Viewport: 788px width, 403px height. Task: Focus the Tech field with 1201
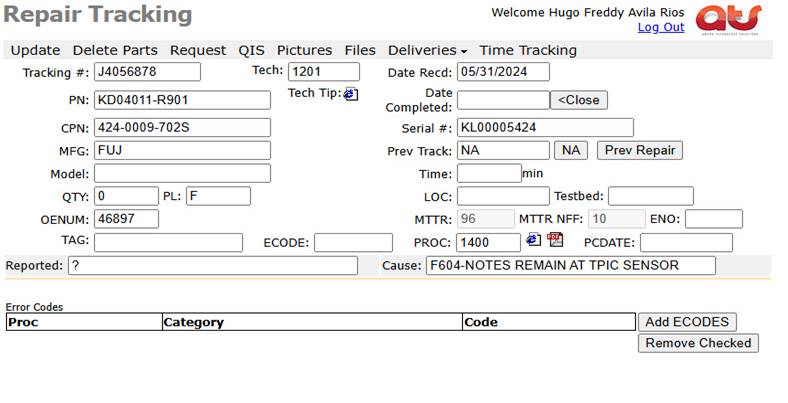click(324, 72)
